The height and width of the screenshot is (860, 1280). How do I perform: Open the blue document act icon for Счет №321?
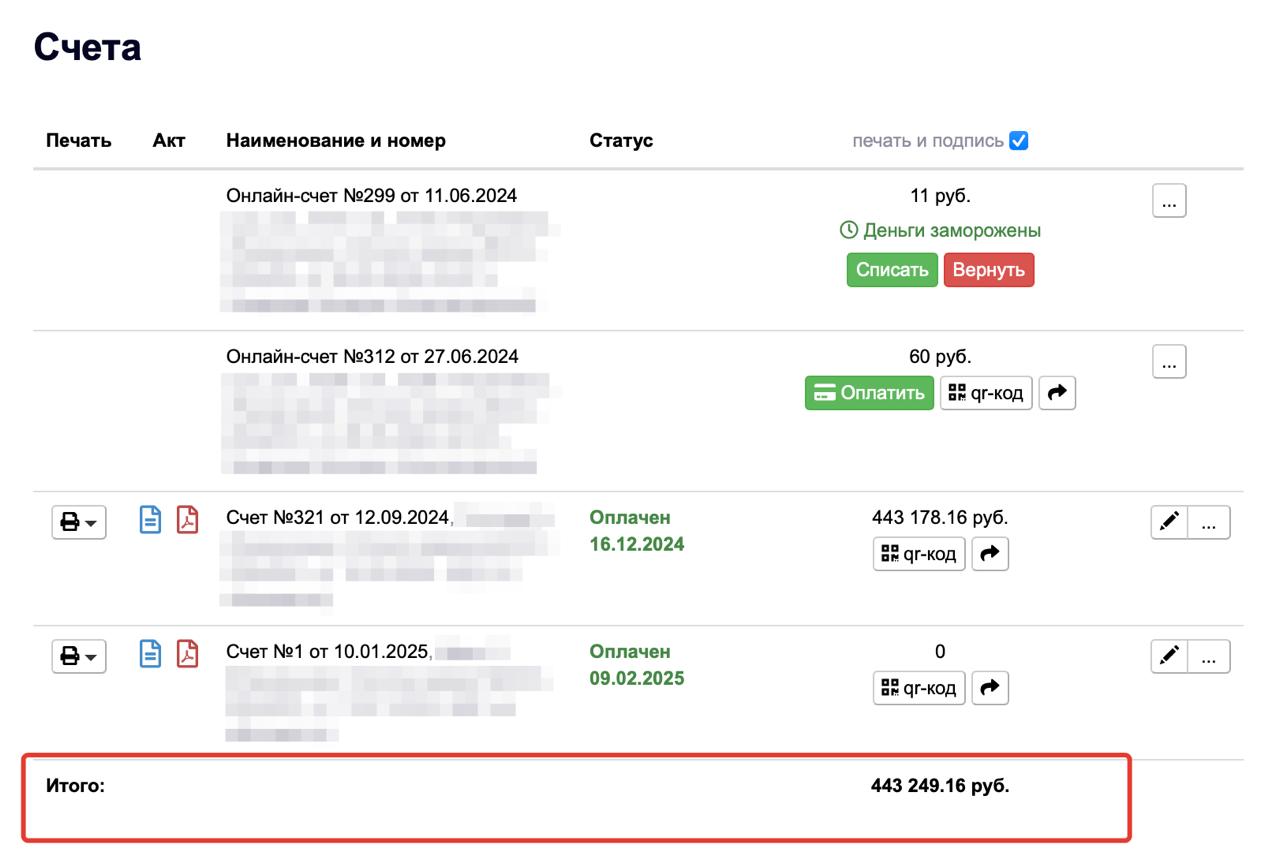click(x=149, y=520)
